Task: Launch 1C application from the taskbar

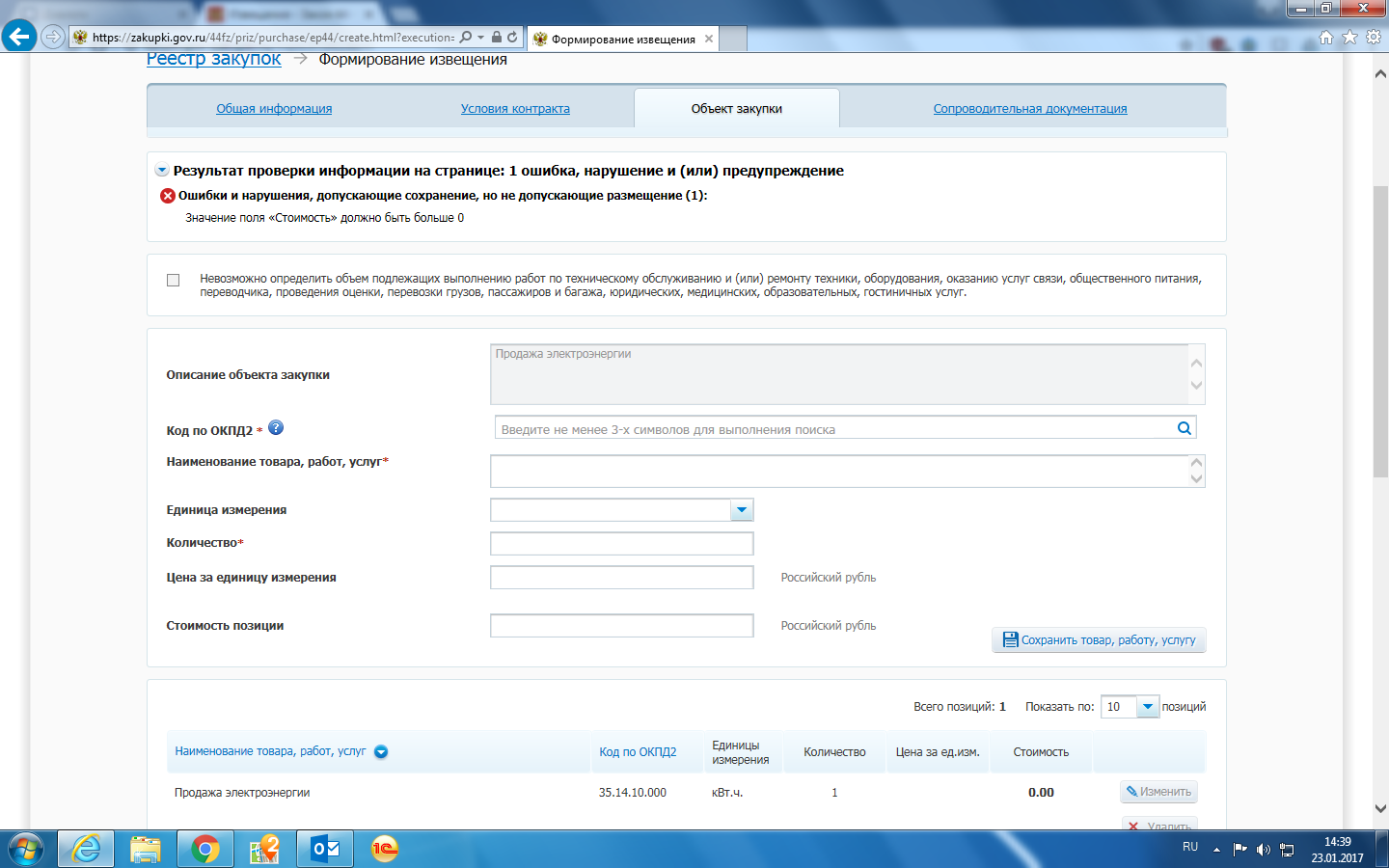Action: point(385,849)
